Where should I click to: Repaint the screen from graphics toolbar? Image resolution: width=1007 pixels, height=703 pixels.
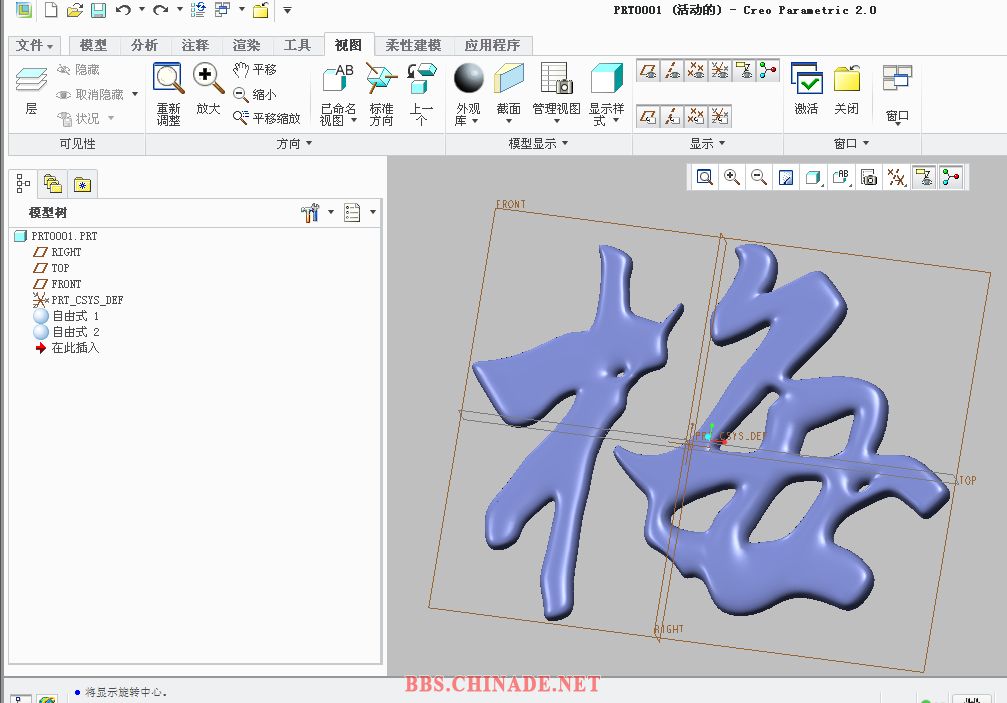coord(785,177)
